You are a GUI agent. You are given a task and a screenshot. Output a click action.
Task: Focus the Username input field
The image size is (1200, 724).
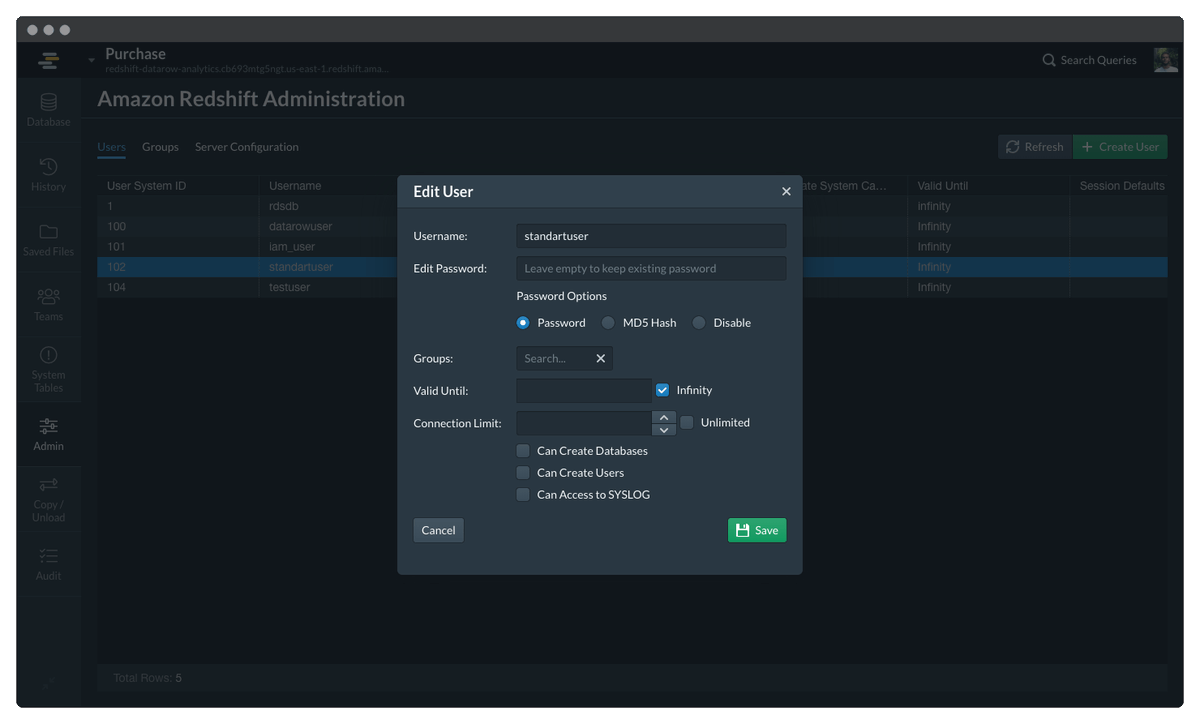point(651,236)
